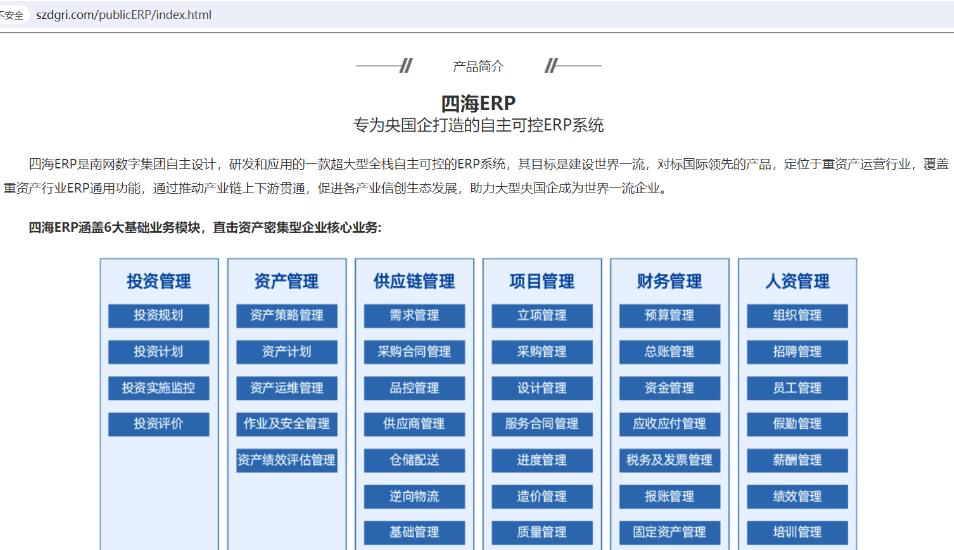This screenshot has height=550, width=954.
Task: Open the 假勤管理 item
Action: (x=797, y=424)
